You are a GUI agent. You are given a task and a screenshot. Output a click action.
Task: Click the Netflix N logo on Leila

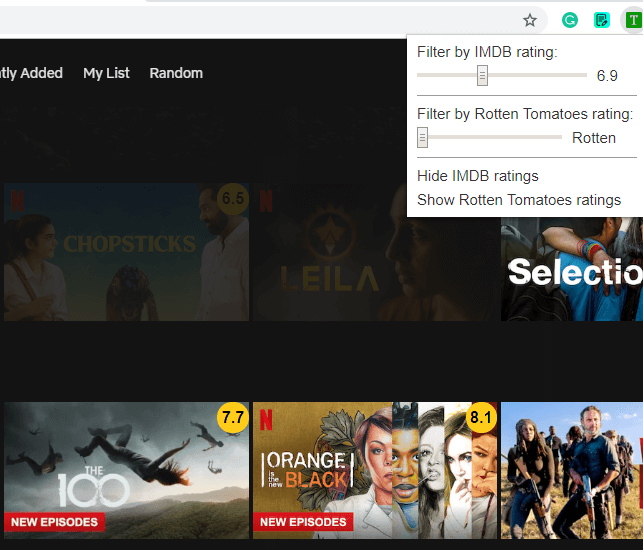click(x=266, y=201)
